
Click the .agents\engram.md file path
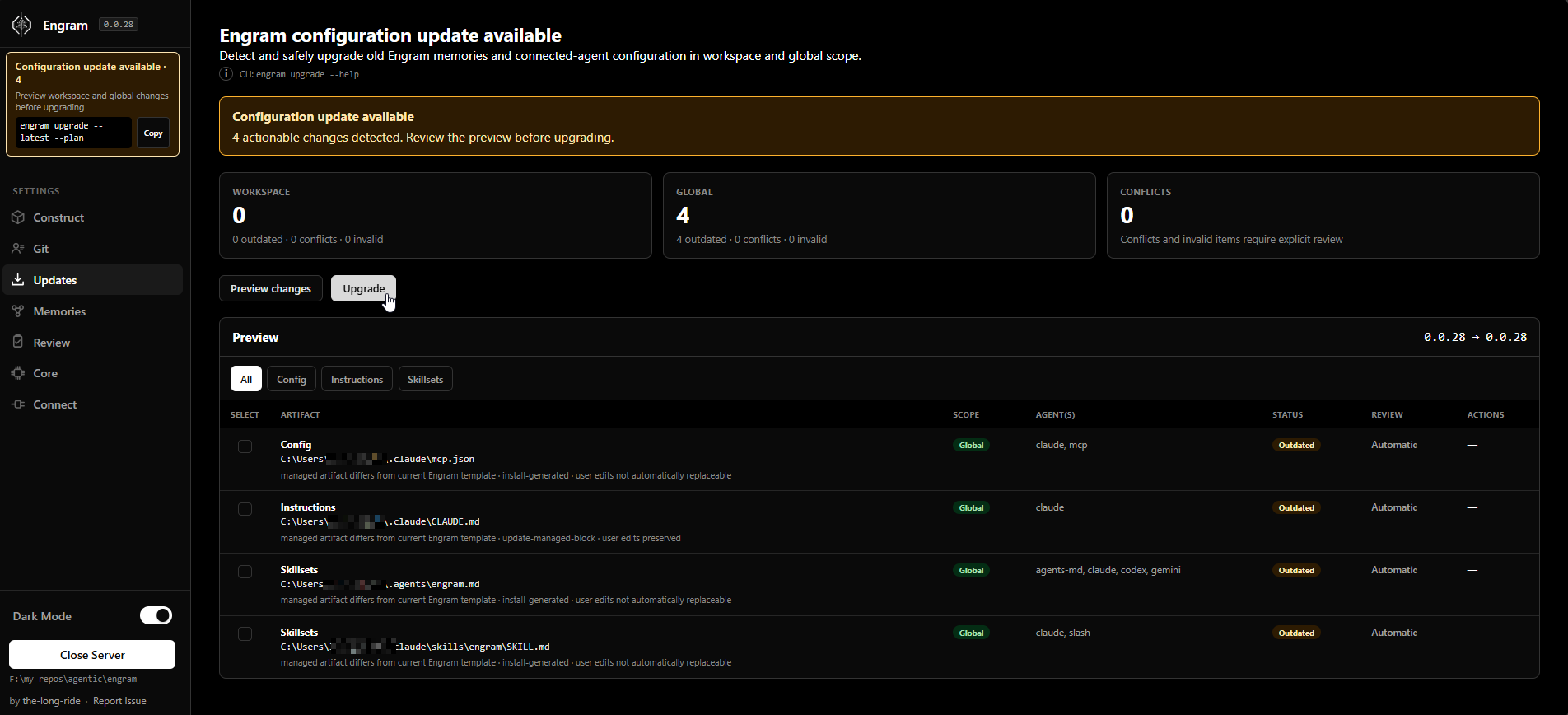380,584
